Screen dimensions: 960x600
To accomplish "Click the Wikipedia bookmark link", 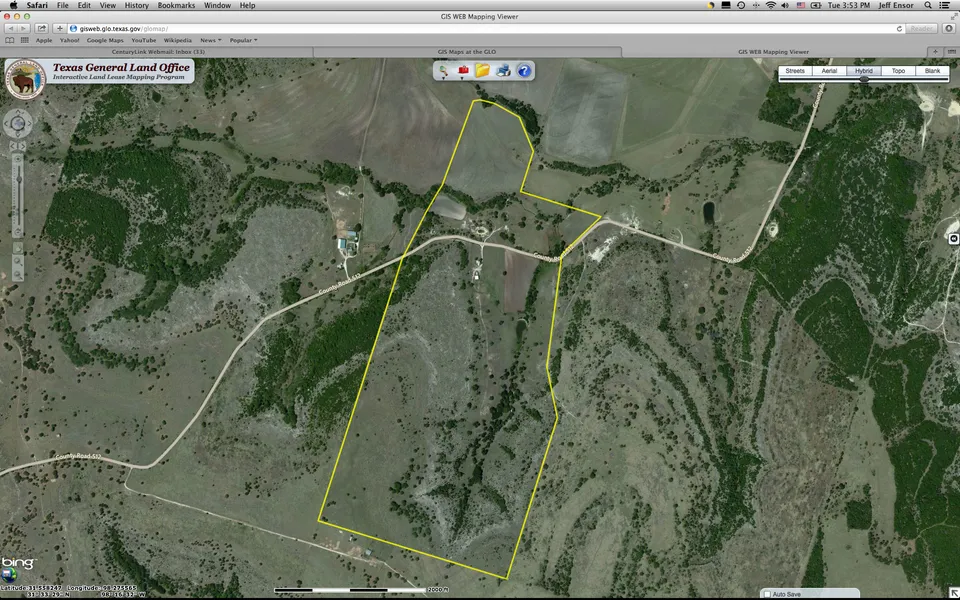I will (x=178, y=40).
